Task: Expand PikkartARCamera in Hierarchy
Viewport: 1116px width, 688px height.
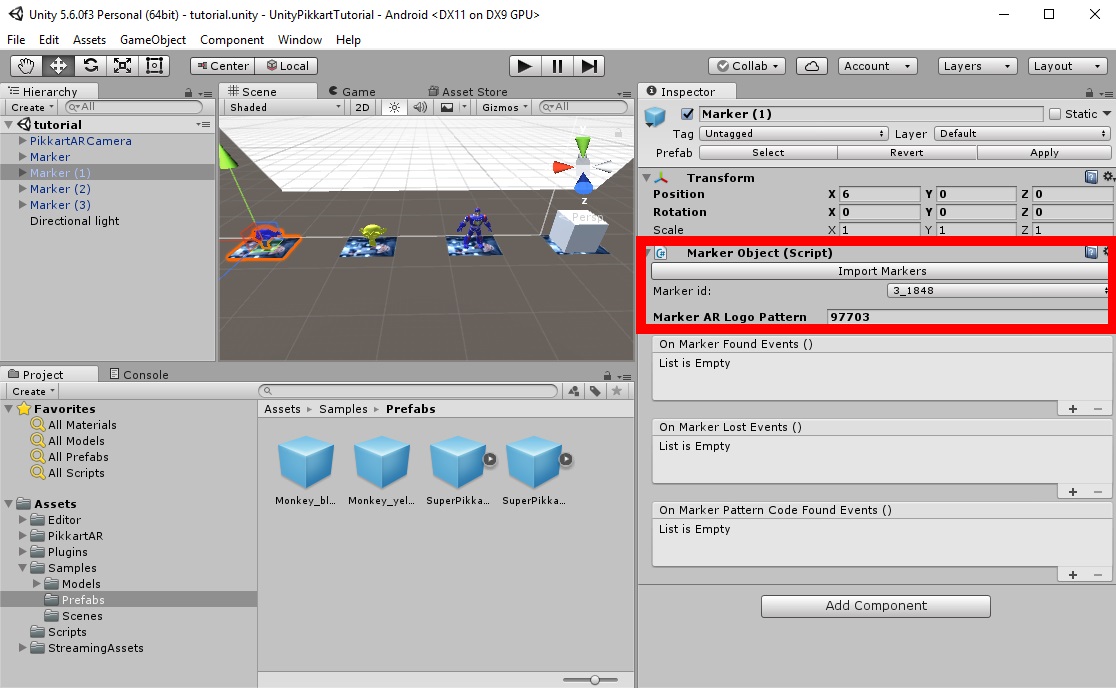Action: click(x=22, y=141)
